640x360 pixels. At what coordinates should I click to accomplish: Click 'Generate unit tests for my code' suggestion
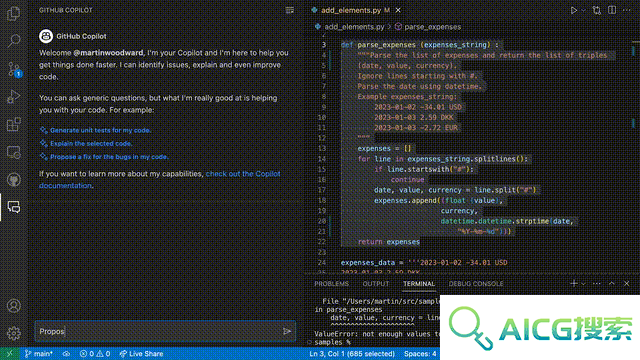(x=100, y=130)
